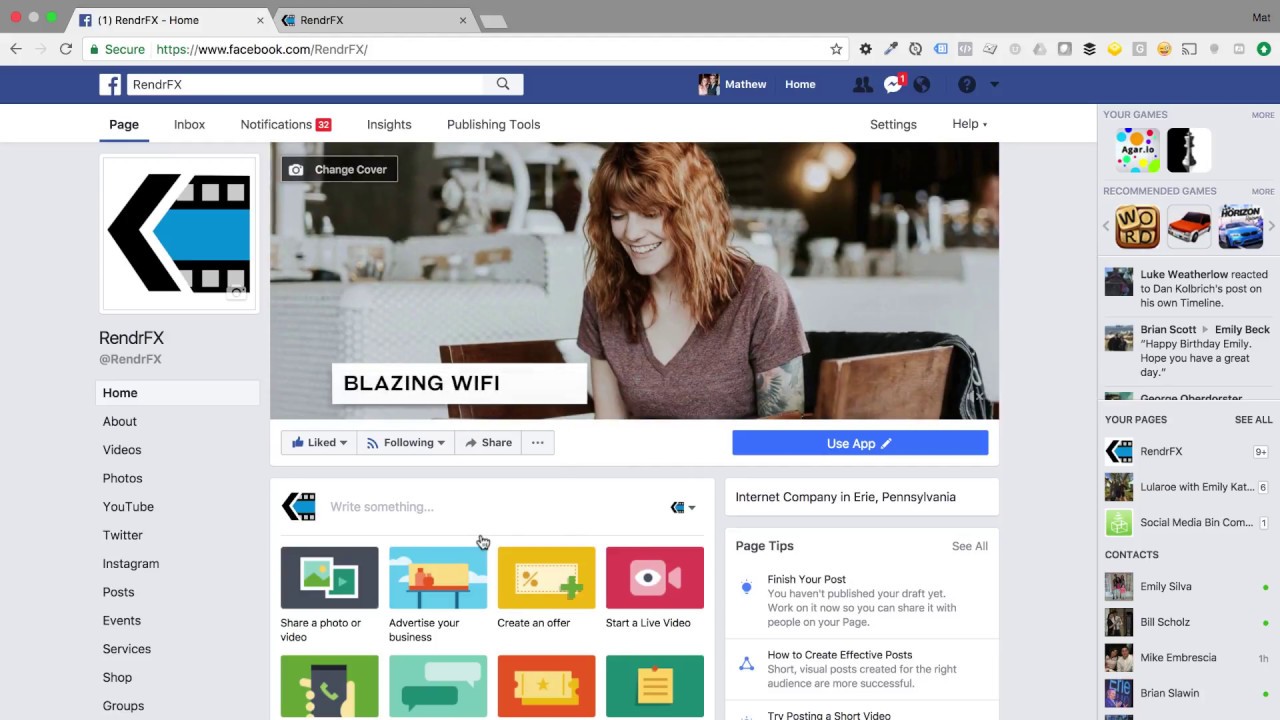The width and height of the screenshot is (1280, 720).
Task: Click the RendrFX profile picture
Action: 179,234
